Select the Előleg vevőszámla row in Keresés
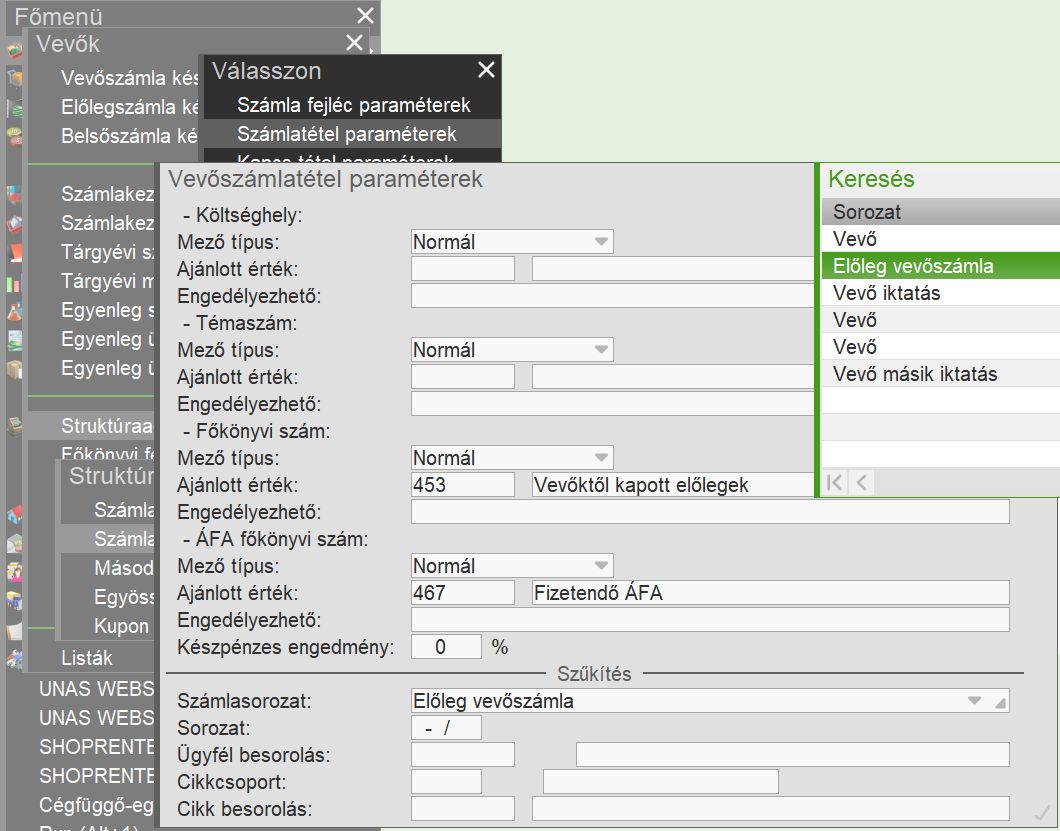This screenshot has height=831, width=1060. click(x=941, y=266)
